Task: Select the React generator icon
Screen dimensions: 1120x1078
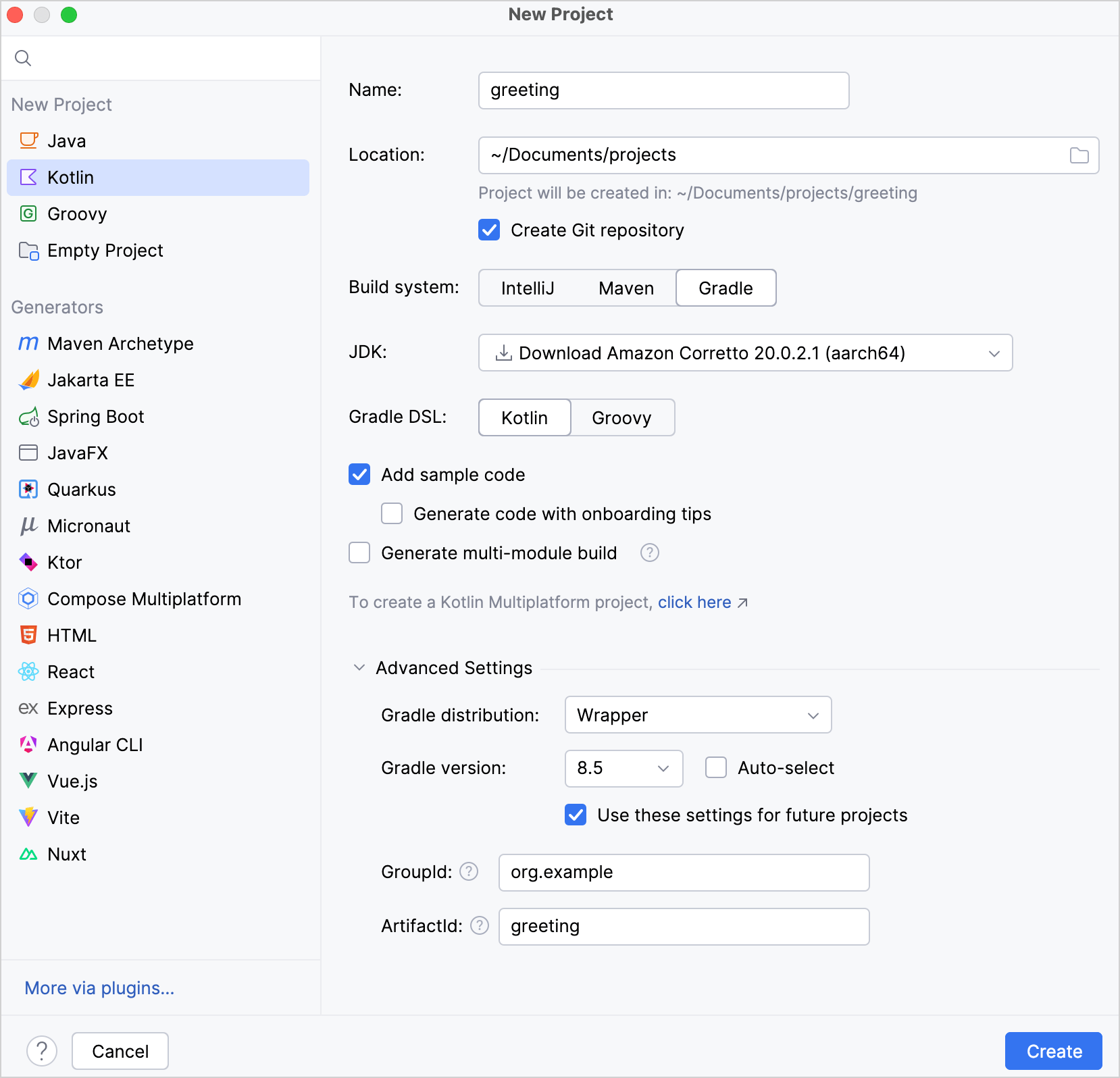Action: click(x=28, y=671)
